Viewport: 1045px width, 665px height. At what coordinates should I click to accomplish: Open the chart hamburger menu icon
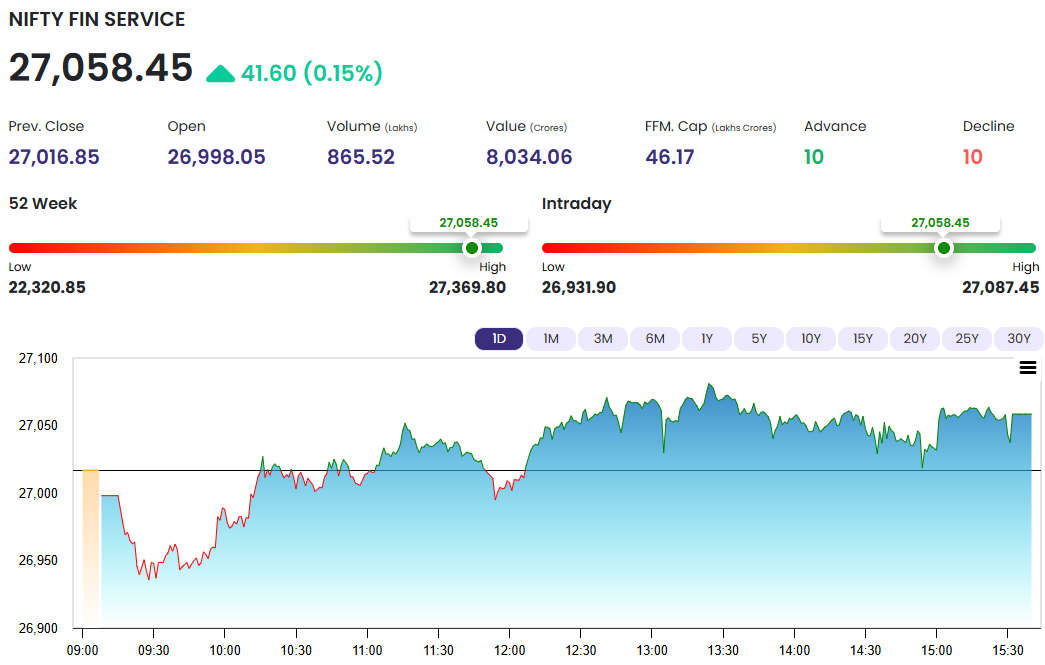1028,367
